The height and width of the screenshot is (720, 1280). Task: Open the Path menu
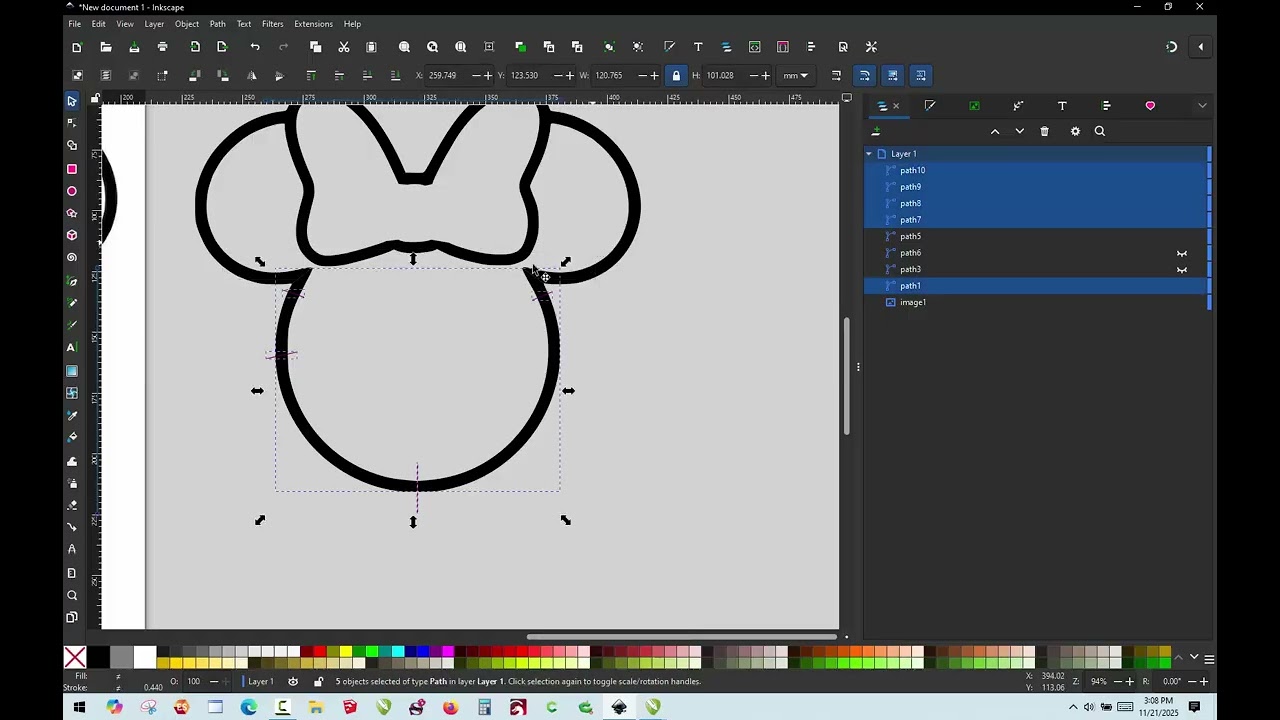coord(217,24)
